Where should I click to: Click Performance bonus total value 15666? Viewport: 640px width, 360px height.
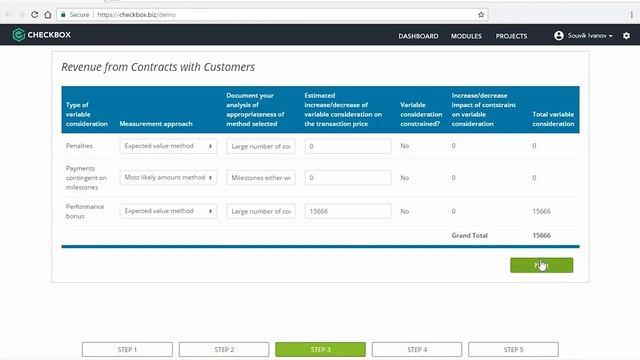point(542,211)
